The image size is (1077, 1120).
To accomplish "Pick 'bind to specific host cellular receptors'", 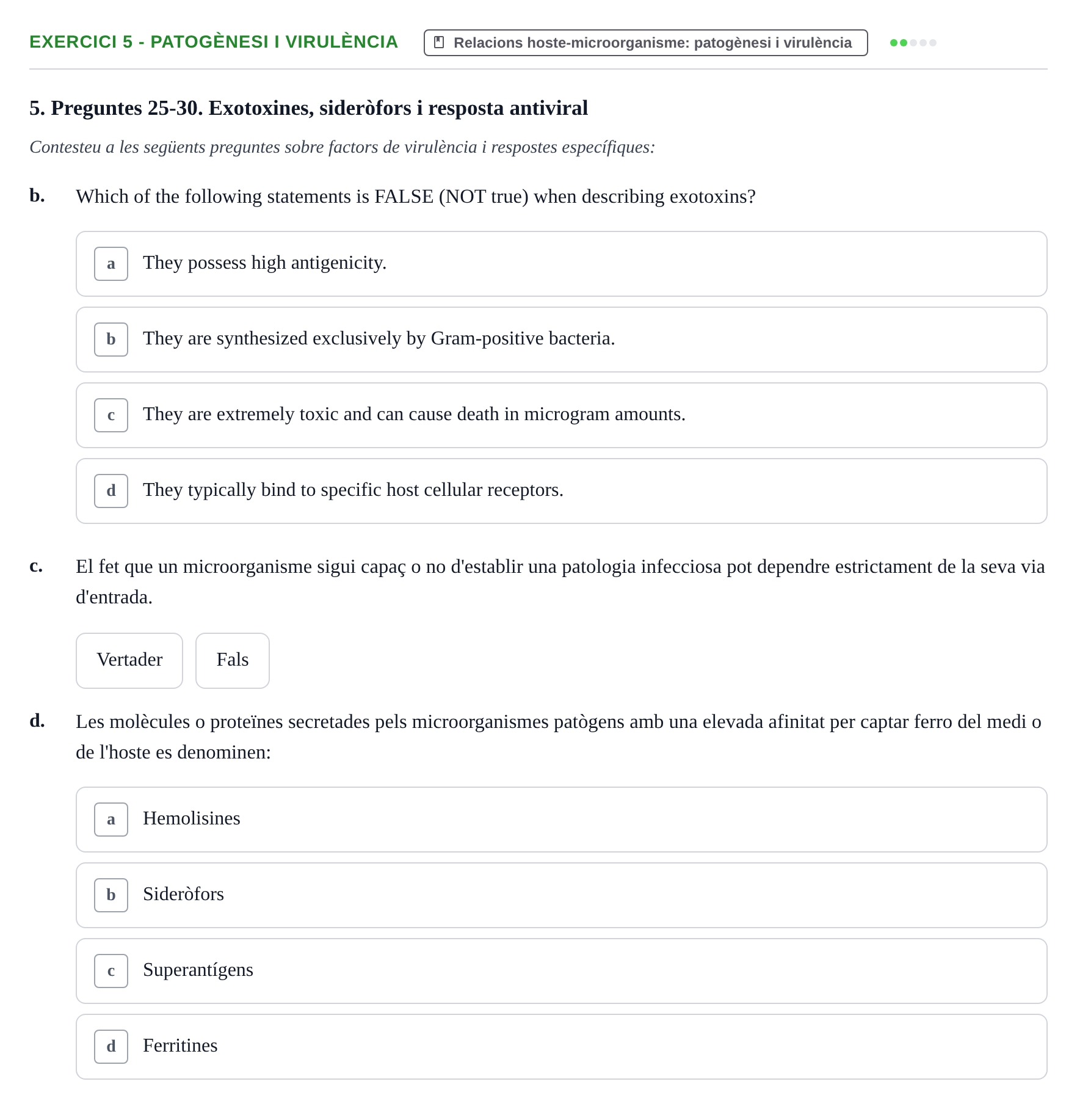I will (x=561, y=491).
